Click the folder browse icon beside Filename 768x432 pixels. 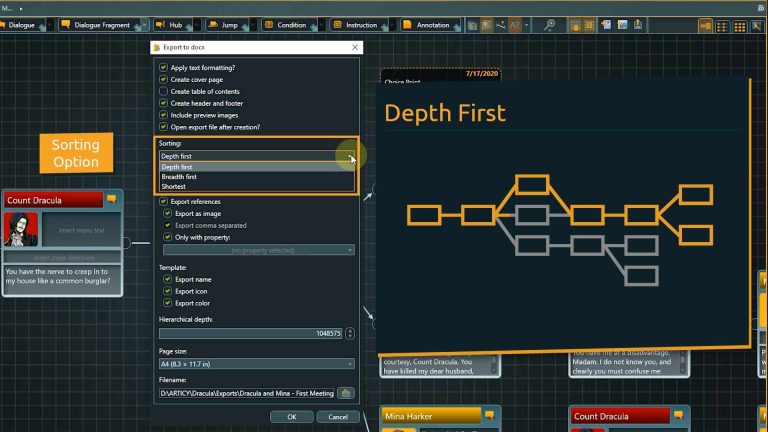click(x=346, y=393)
